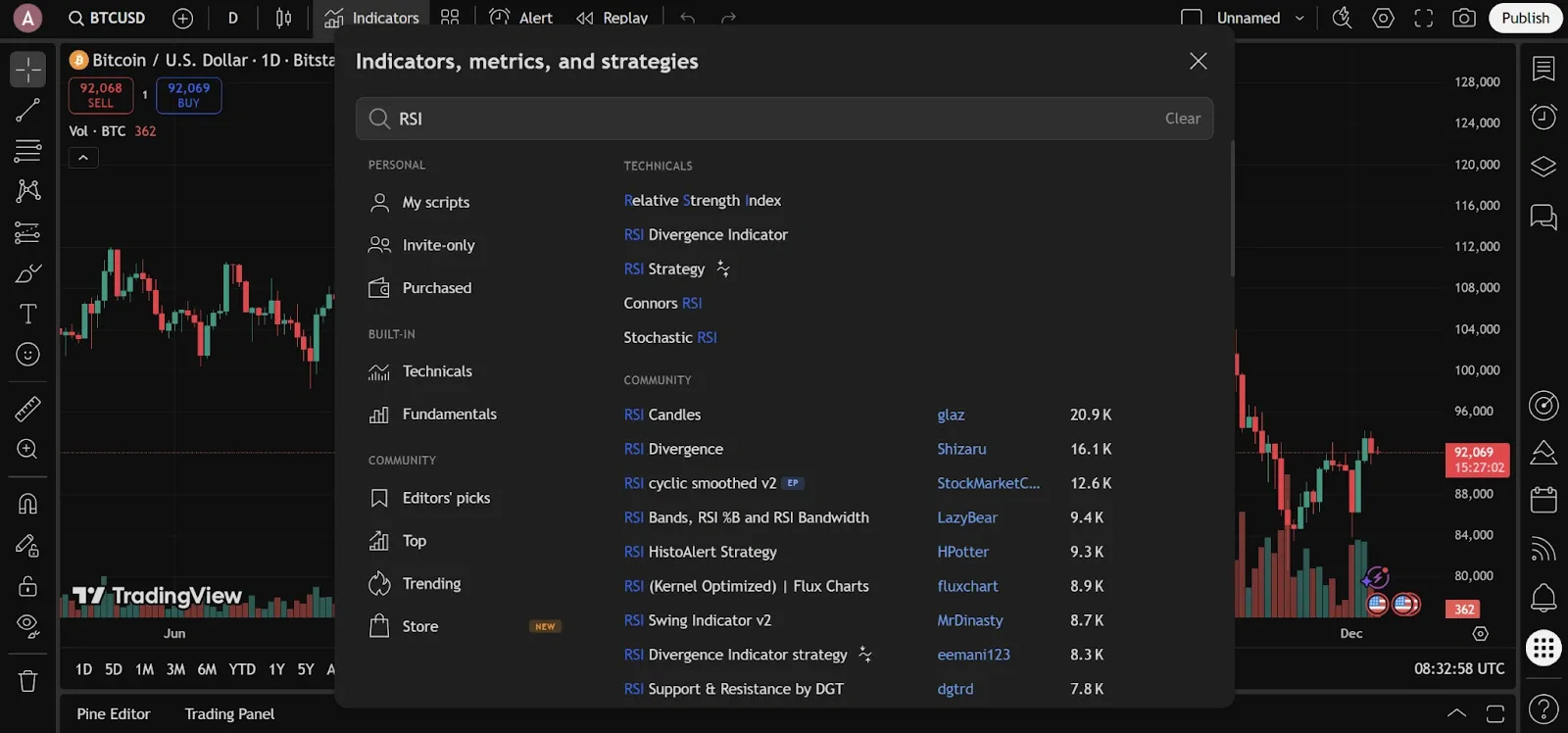This screenshot has height=733, width=1568.
Task: Expand the bottom panel chevron
Action: pyautogui.click(x=1457, y=713)
